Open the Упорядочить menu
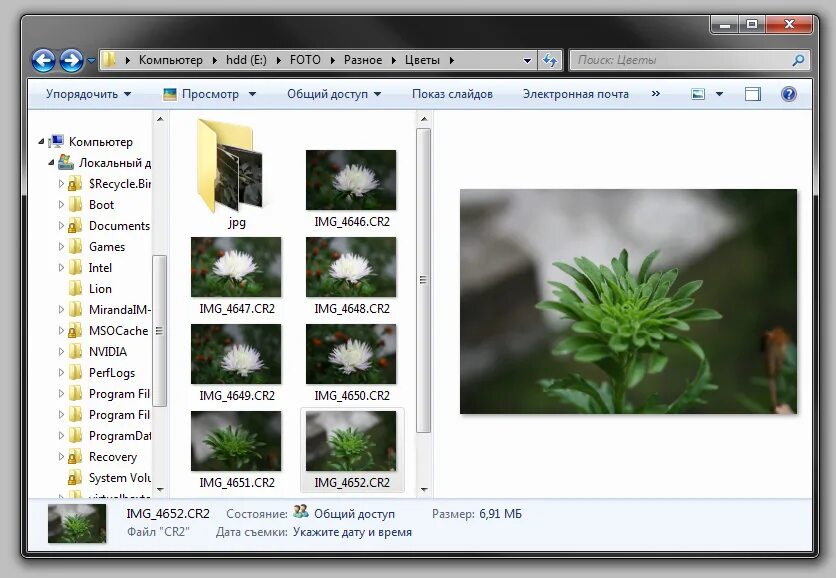 point(89,94)
